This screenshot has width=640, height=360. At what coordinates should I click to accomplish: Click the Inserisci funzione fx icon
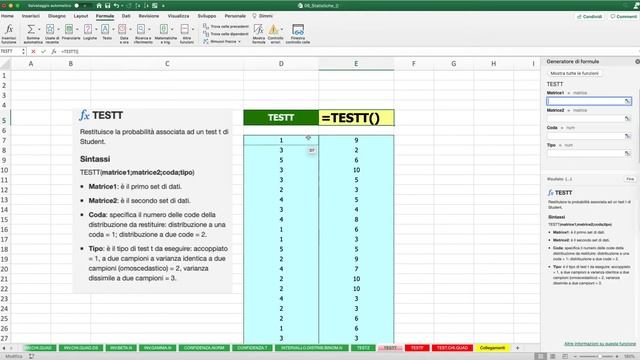[9, 29]
